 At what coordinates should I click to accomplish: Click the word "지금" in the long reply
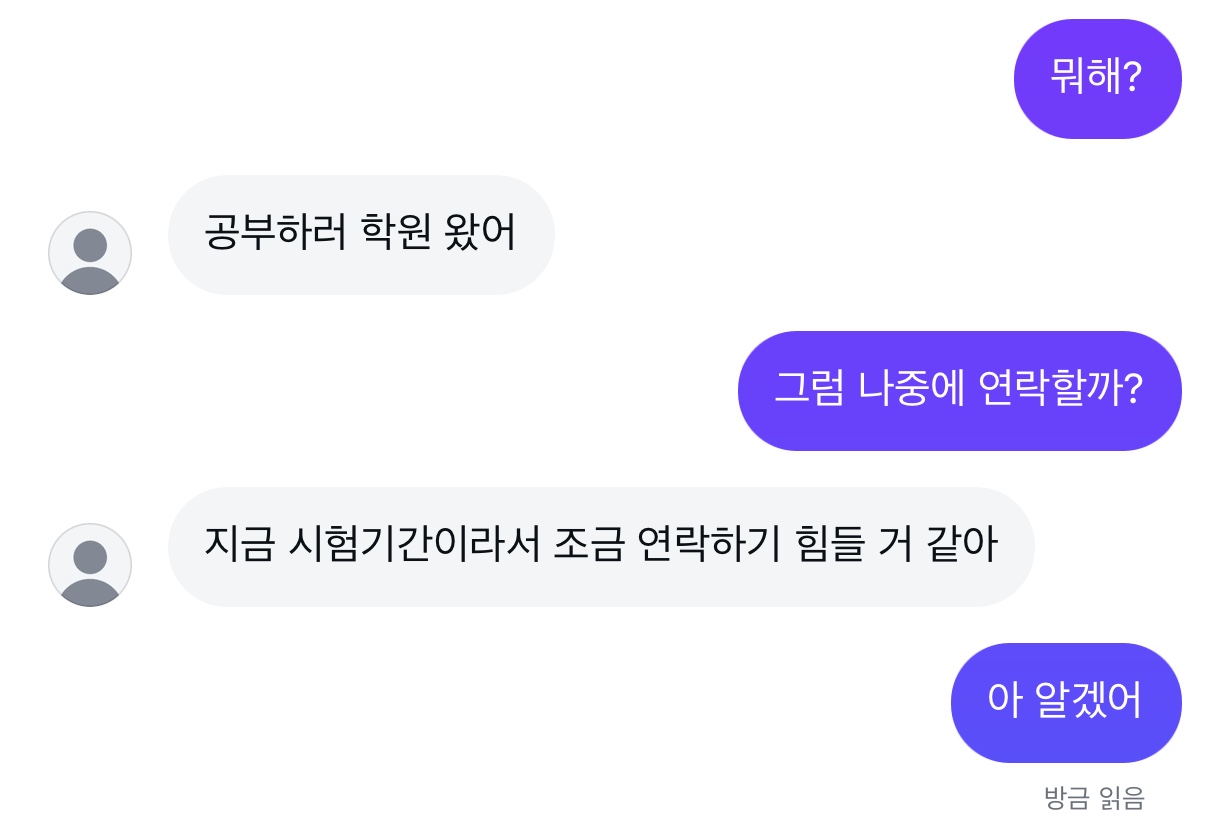[x=238, y=546]
